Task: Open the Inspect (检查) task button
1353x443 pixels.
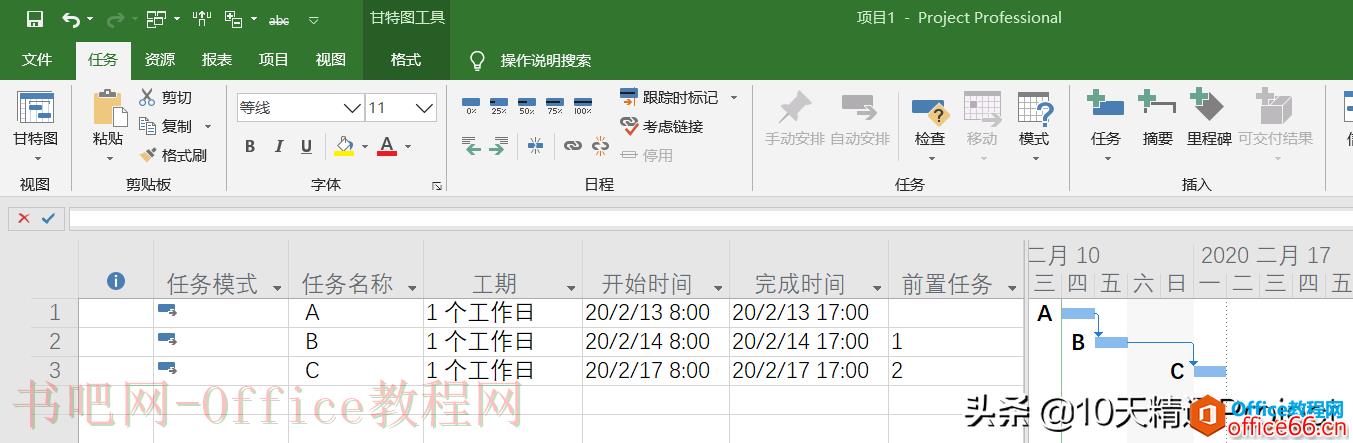Action: tap(929, 126)
